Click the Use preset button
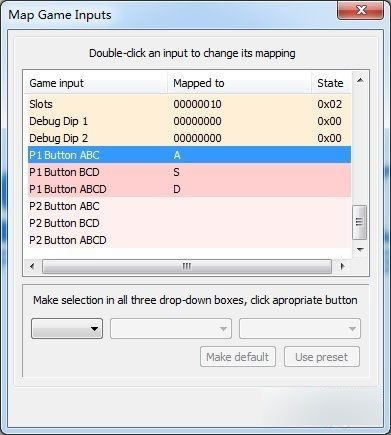The width and height of the screenshot is (391, 435). [x=322, y=357]
